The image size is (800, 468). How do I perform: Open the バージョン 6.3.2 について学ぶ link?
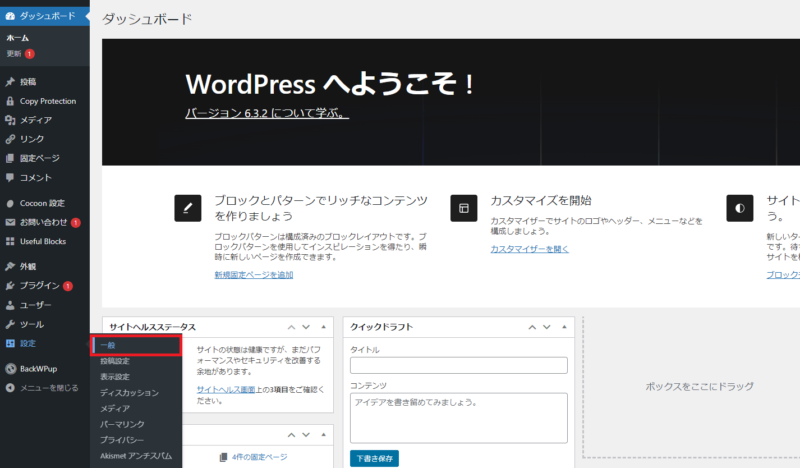267,113
